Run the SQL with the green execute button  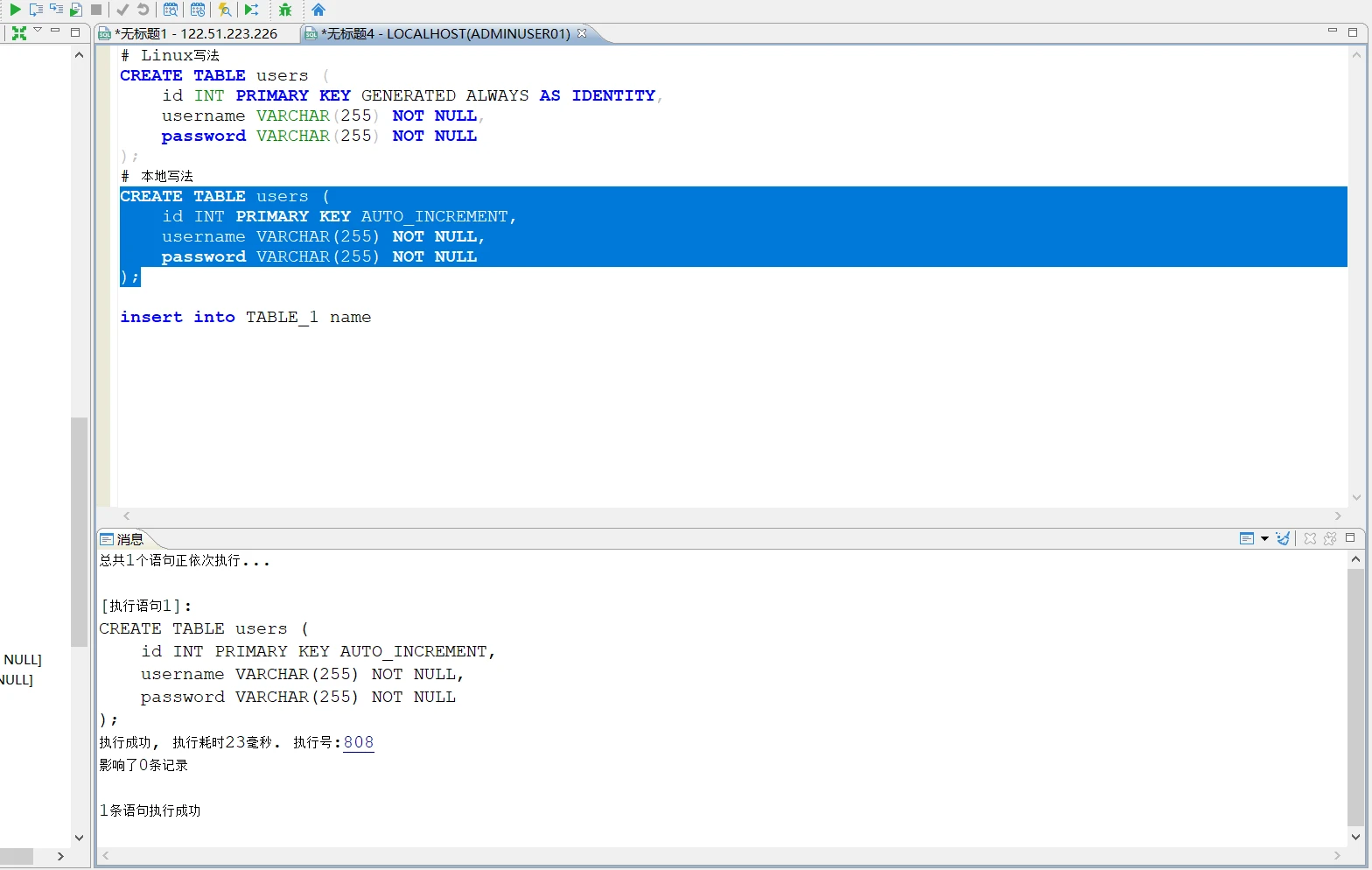pyautogui.click(x=15, y=10)
